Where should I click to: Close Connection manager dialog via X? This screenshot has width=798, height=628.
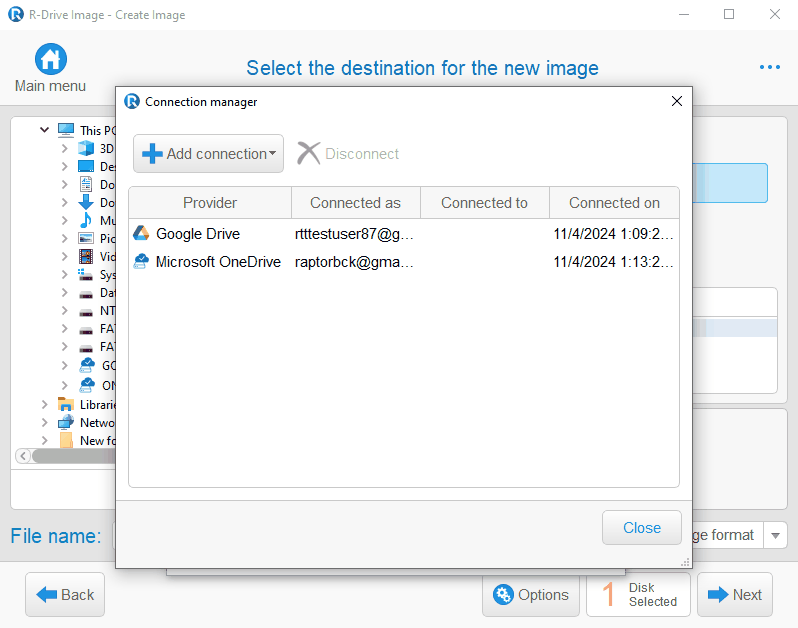676,101
